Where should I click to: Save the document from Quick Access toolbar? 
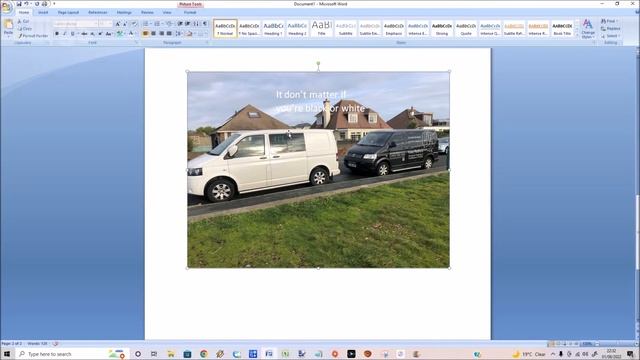coord(19,4)
